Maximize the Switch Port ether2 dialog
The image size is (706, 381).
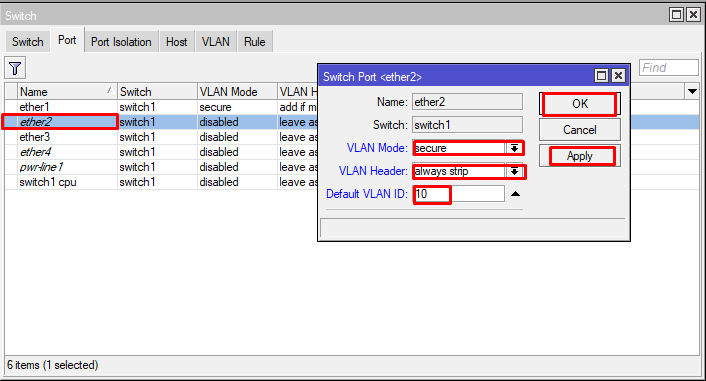(x=602, y=76)
